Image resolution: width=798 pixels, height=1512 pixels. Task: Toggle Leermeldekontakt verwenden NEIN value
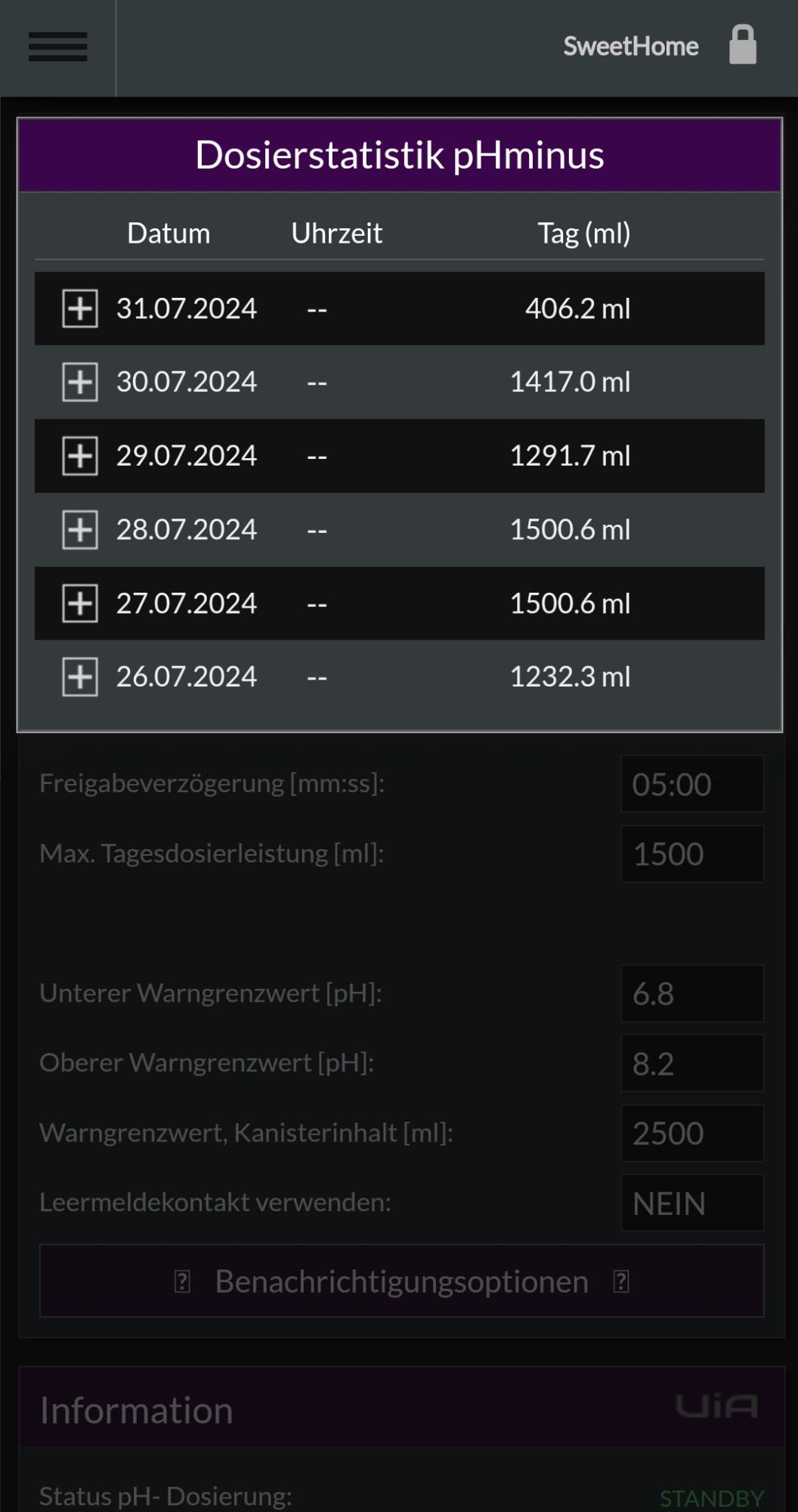coord(692,1203)
